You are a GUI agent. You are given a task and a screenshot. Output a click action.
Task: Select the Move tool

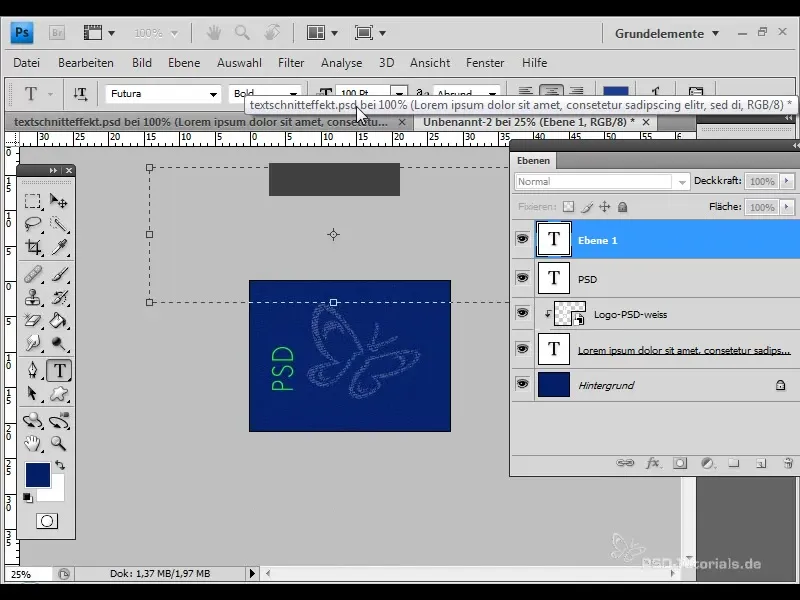(x=59, y=201)
